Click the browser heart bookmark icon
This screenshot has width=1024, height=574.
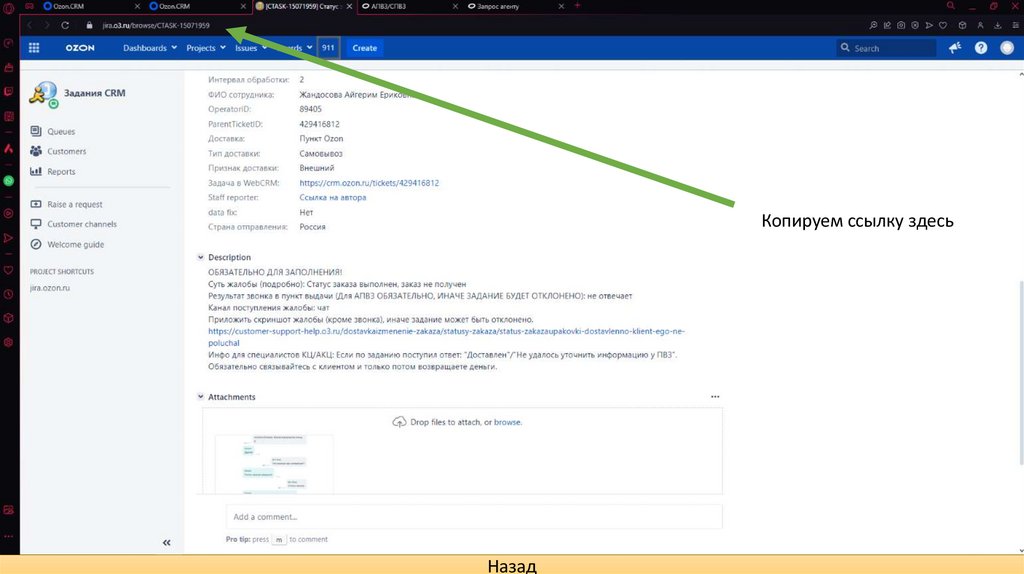(943, 25)
